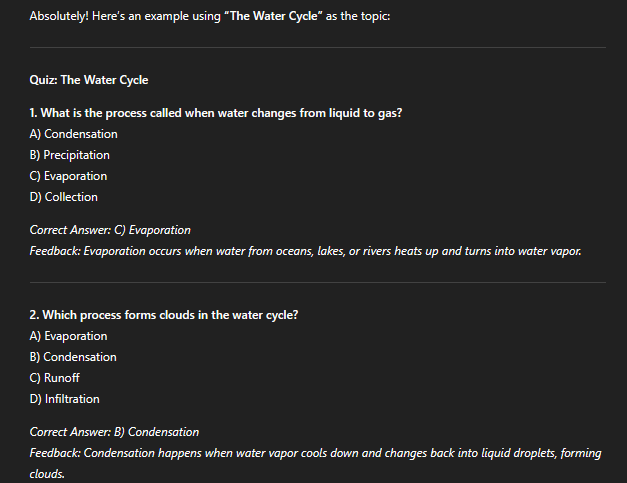Click question 2 about cloud formation
This screenshot has height=483, width=627.
164,315
